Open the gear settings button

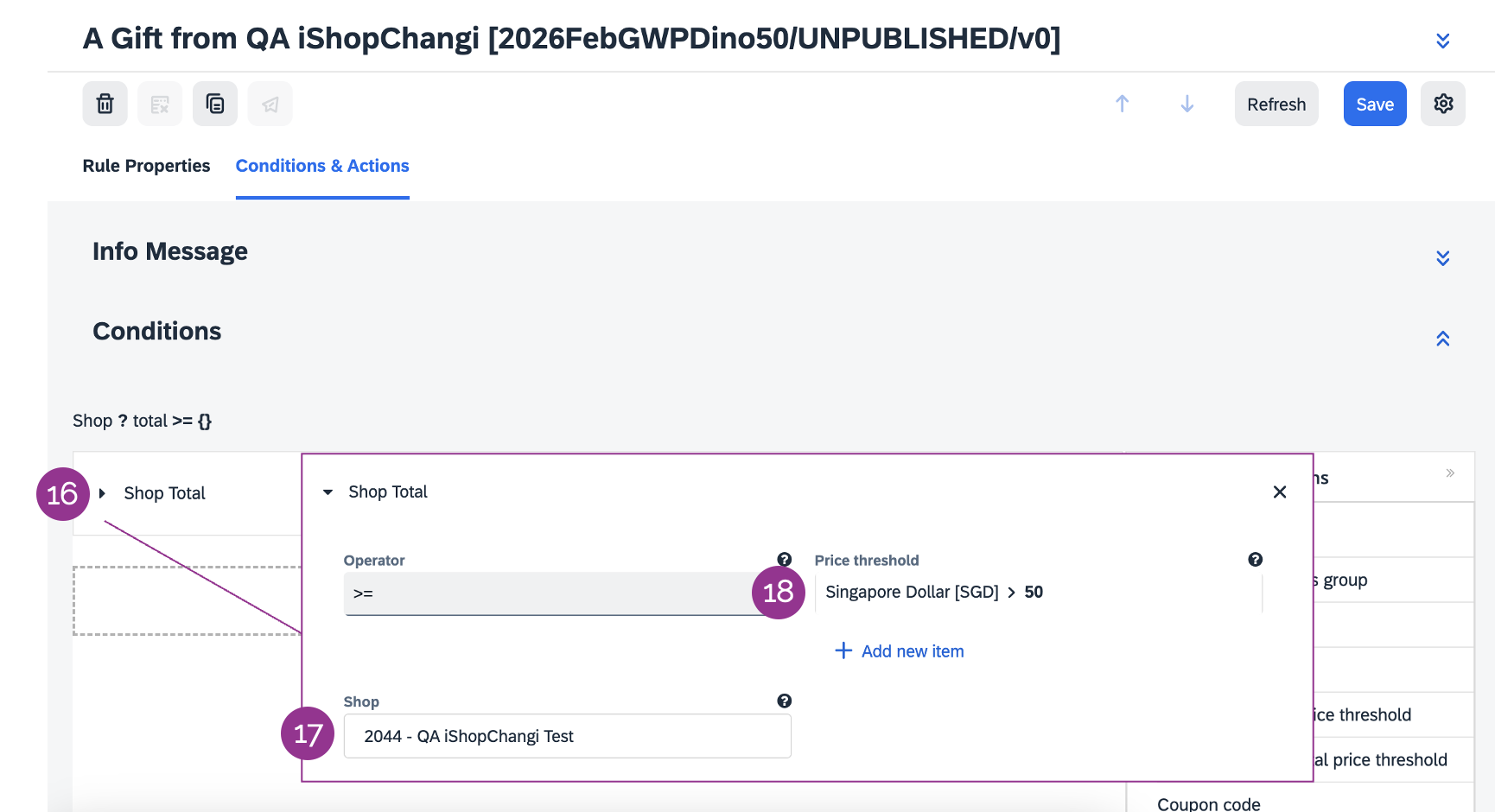pyautogui.click(x=1443, y=104)
